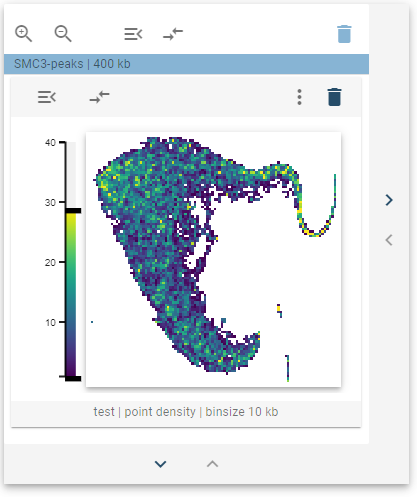This screenshot has height=497, width=417.
Task: Click the upper colorbar slider handle
Action: tap(73, 211)
